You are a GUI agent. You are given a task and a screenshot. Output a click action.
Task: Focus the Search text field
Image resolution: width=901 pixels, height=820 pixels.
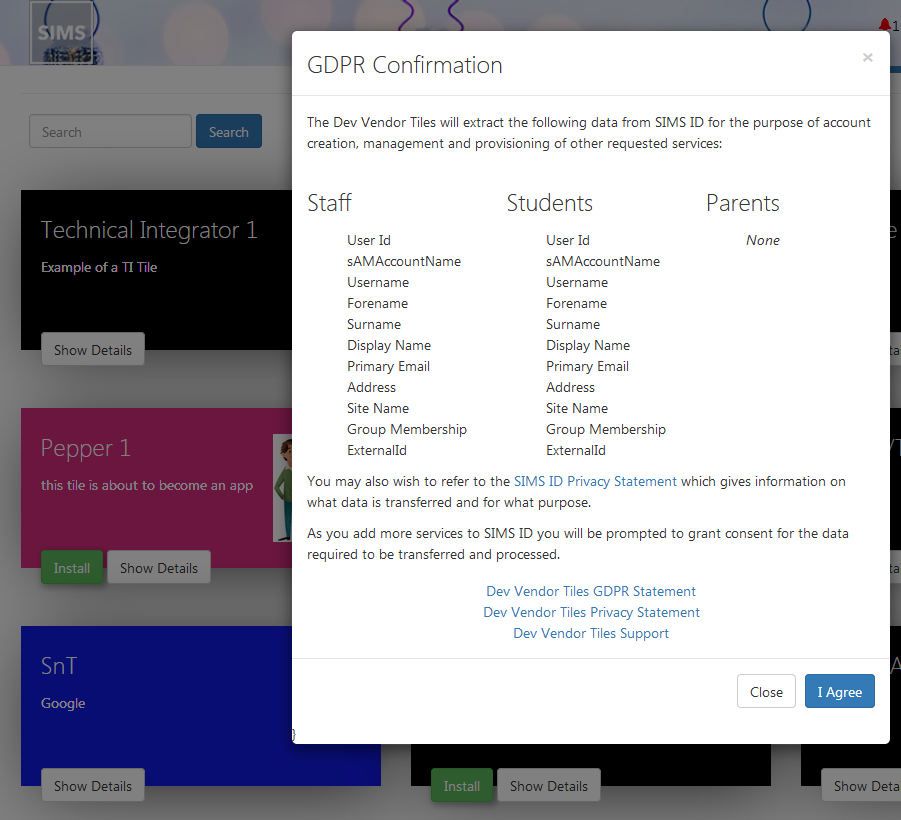pyautogui.click(x=110, y=132)
